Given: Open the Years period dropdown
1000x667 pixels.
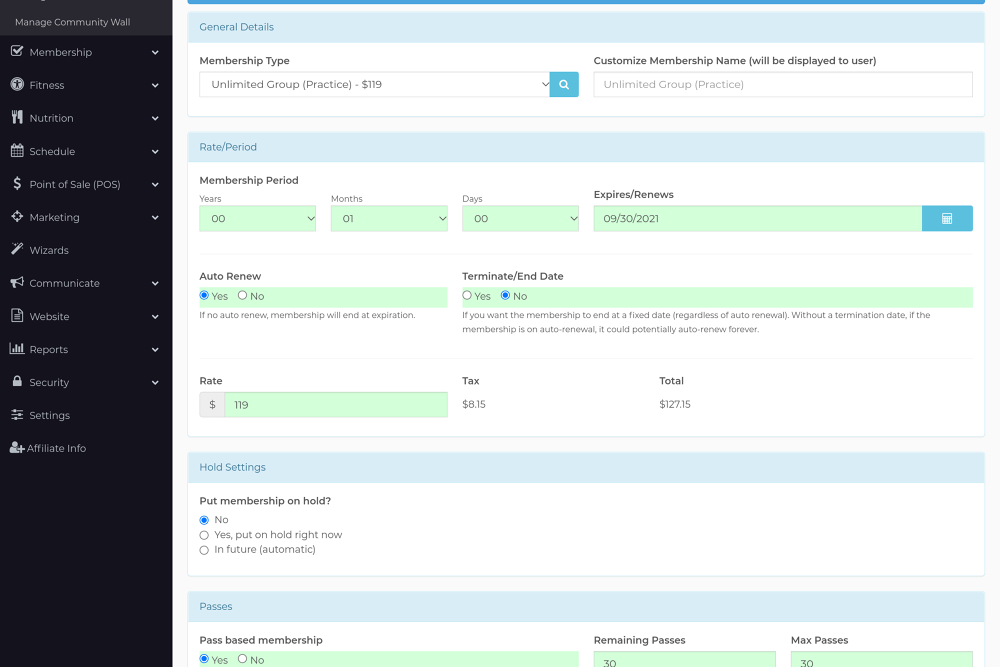Looking at the screenshot, I should pos(258,219).
